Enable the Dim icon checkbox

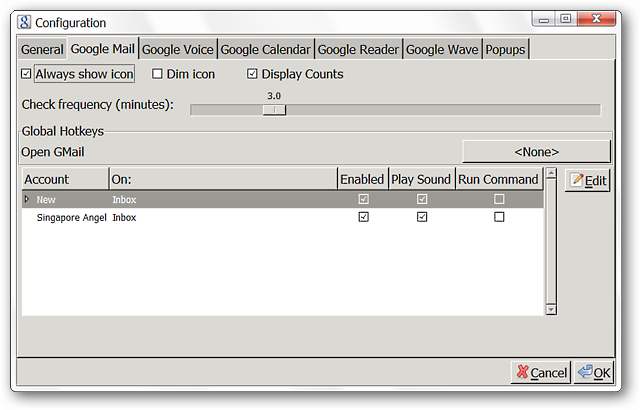point(157,74)
